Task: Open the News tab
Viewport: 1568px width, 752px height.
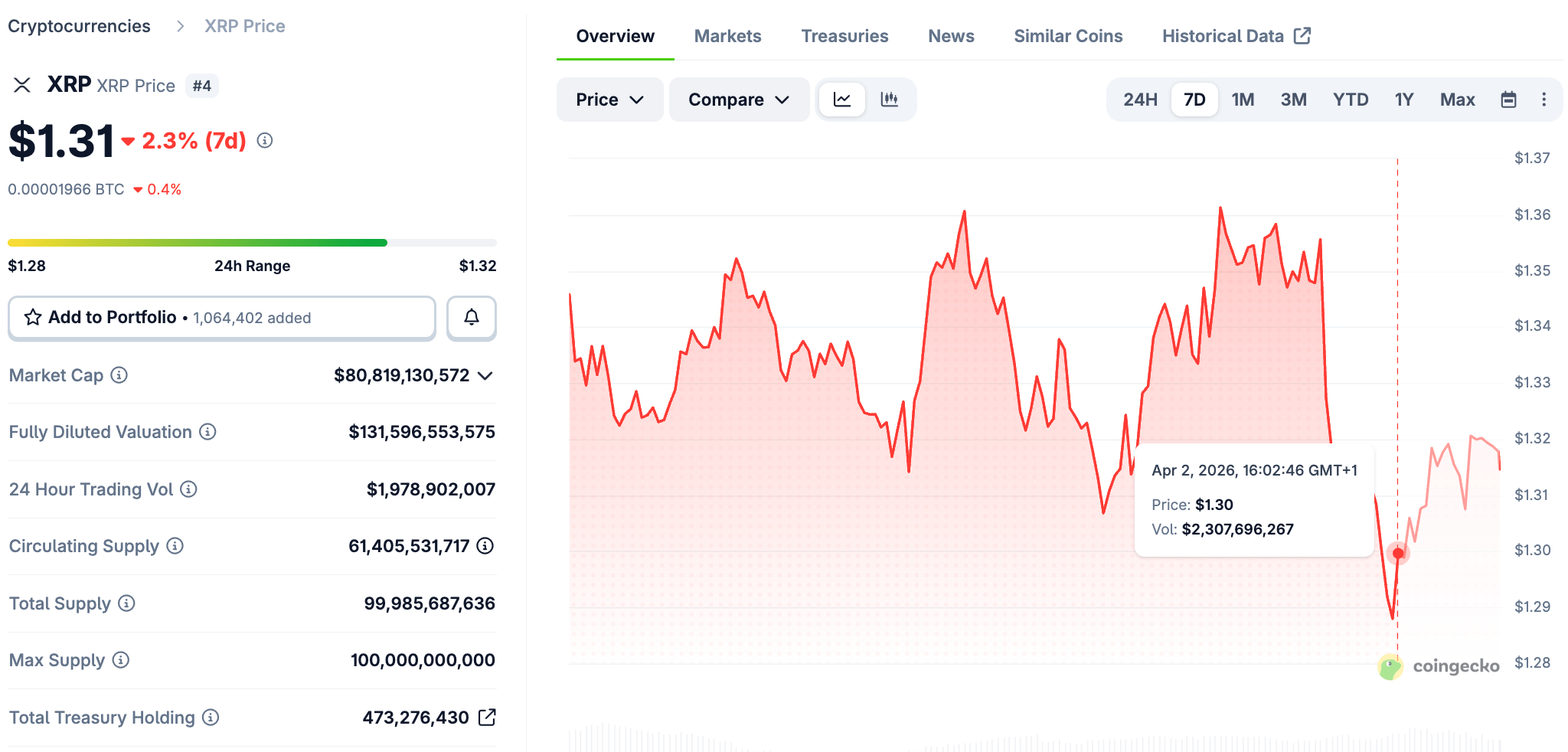Action: coord(951,36)
